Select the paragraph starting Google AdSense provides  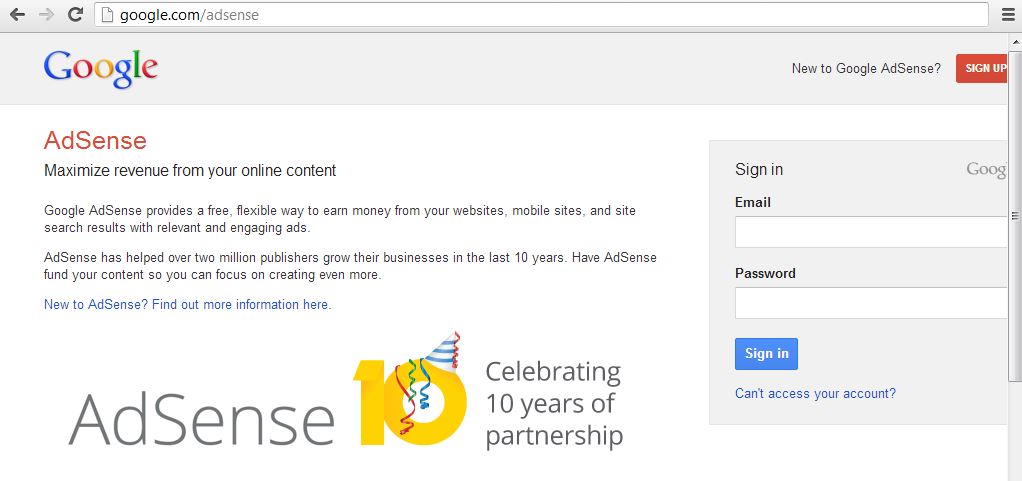(x=340, y=220)
